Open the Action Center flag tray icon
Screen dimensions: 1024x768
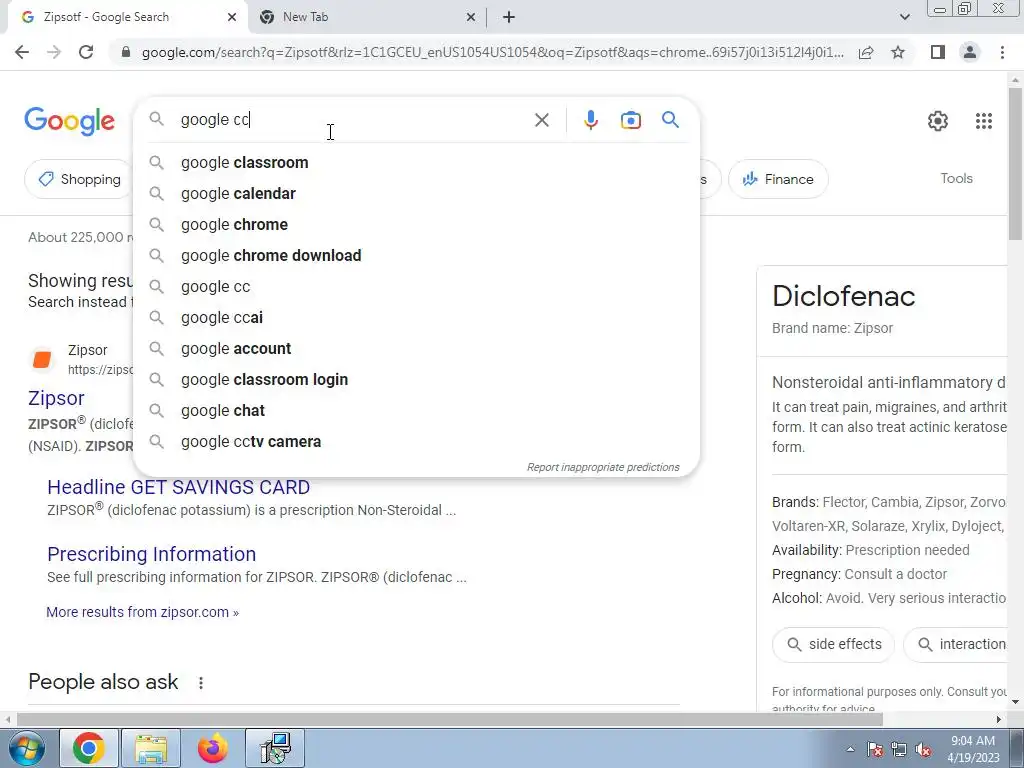click(875, 750)
